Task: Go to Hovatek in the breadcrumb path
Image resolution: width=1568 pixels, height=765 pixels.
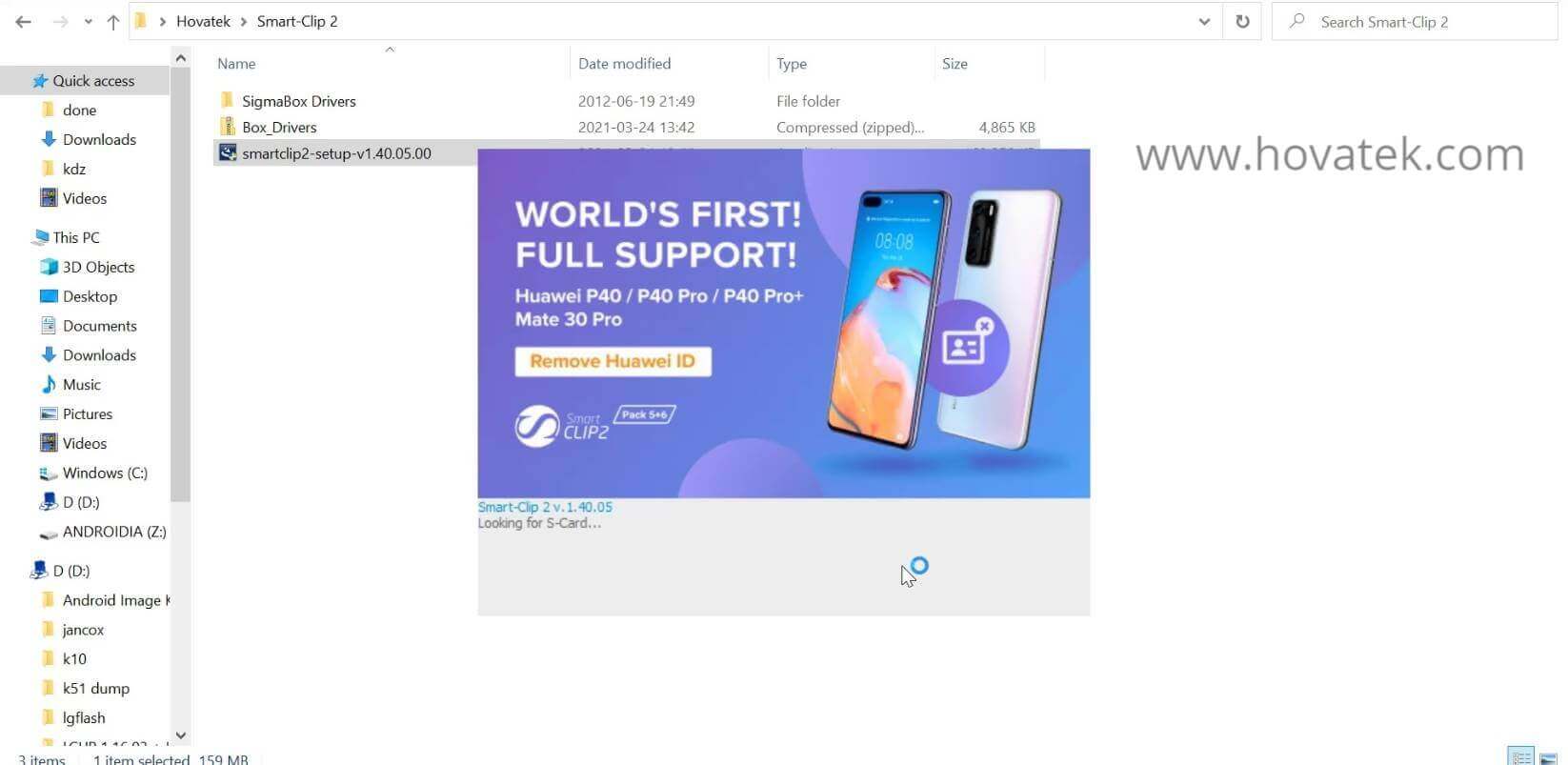Action: point(203,21)
